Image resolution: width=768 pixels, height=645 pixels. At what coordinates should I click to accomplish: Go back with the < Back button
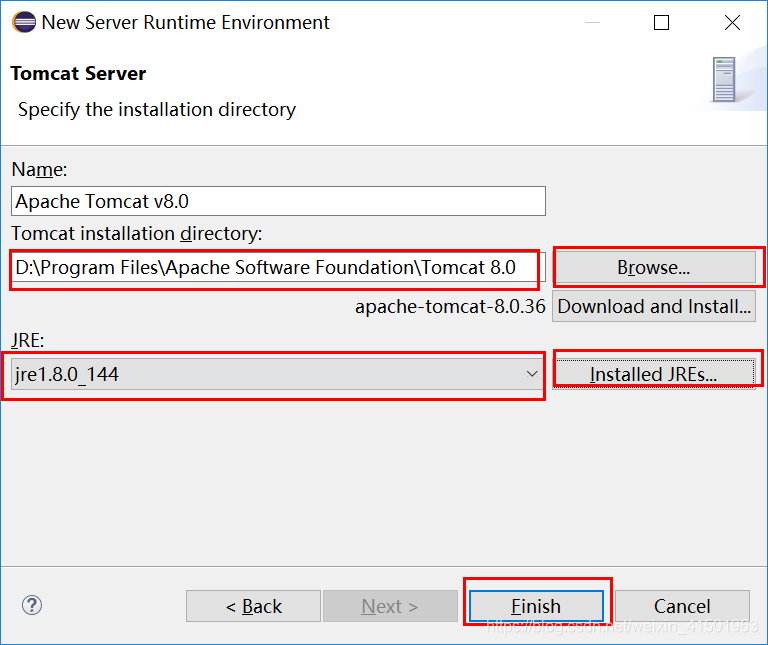click(x=253, y=606)
